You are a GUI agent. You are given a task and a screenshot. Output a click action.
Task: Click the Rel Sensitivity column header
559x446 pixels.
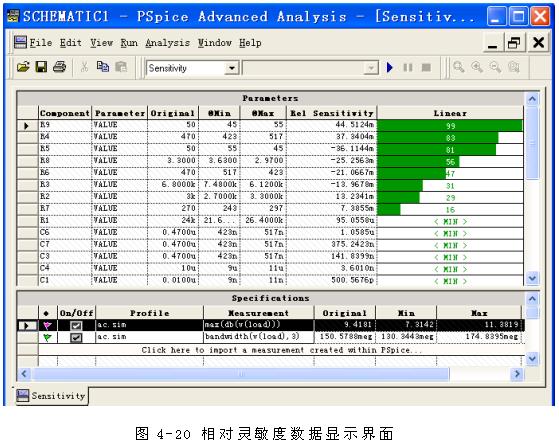tap(332, 113)
